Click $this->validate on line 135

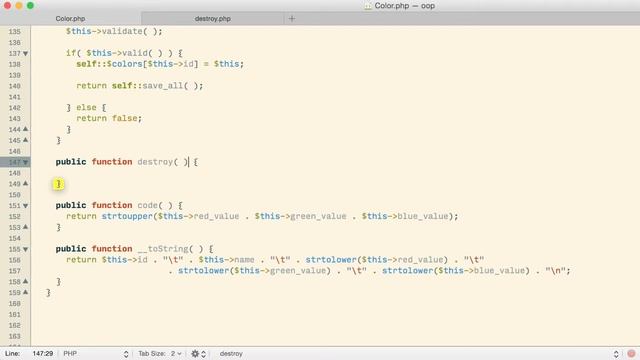pyautogui.click(x=104, y=31)
